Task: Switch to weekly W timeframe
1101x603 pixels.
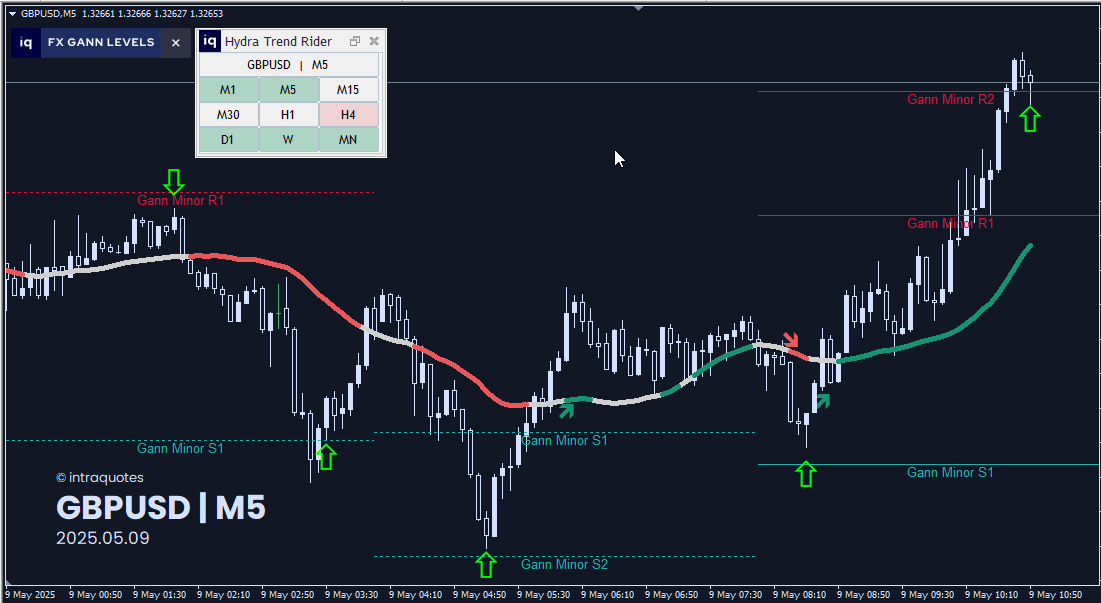Action: (288, 140)
